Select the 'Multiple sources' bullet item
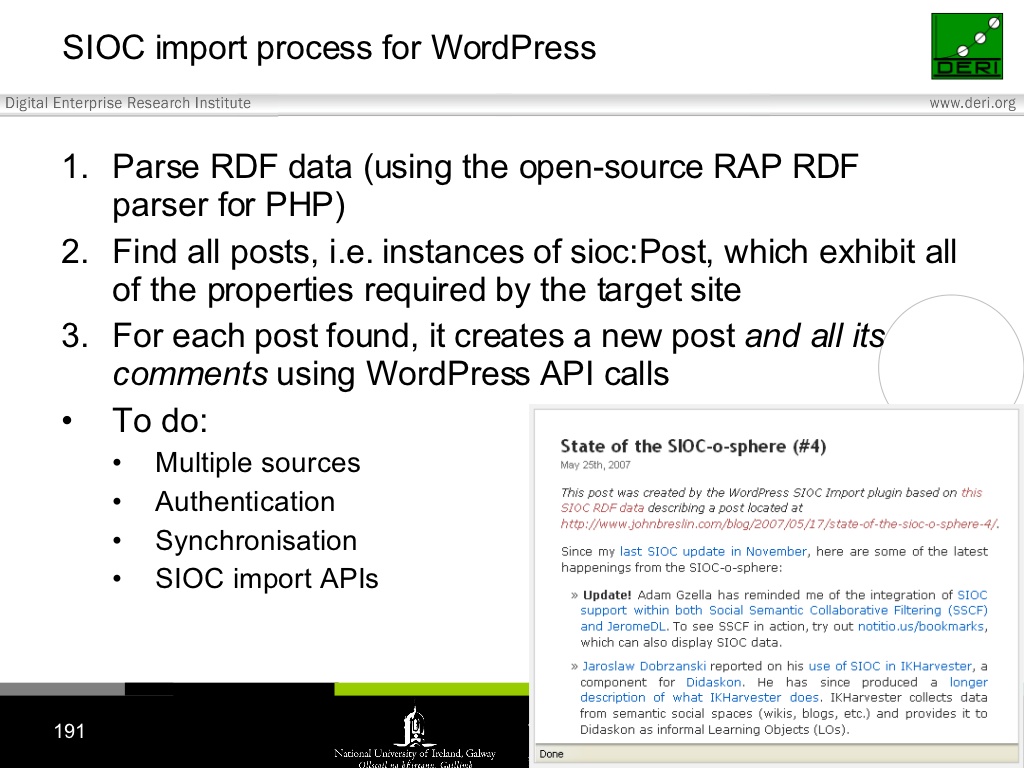Viewport: 1024px width, 768px height. [x=257, y=463]
